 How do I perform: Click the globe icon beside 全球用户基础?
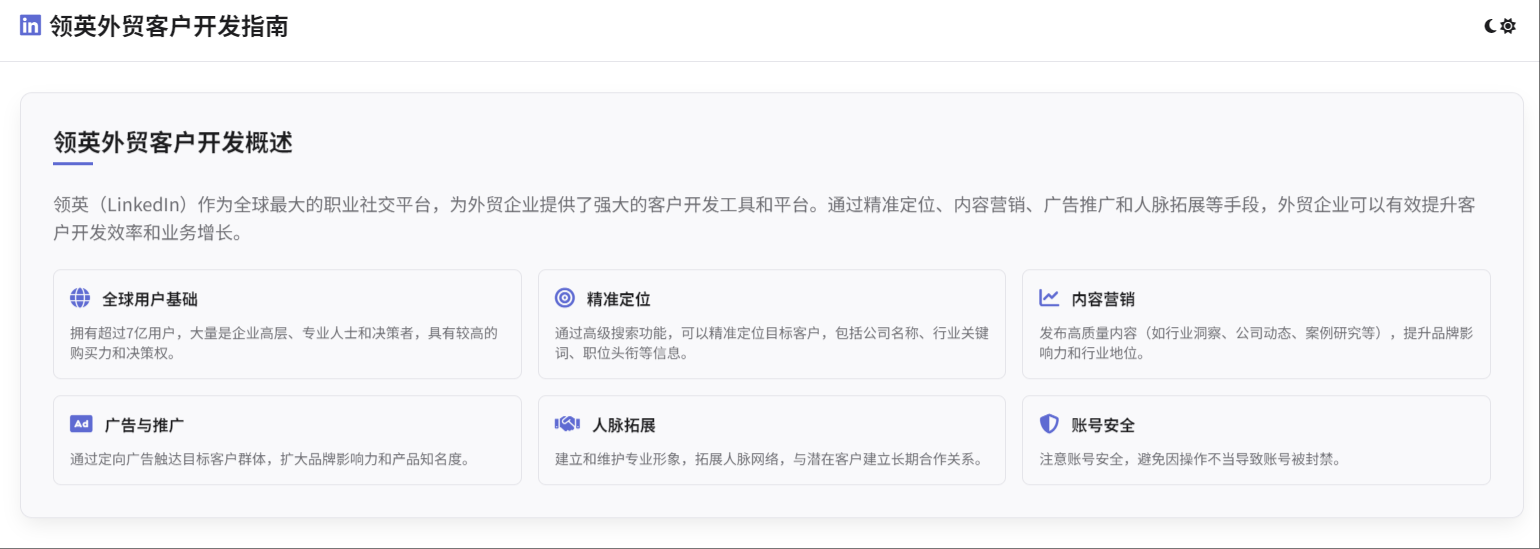click(x=80, y=298)
